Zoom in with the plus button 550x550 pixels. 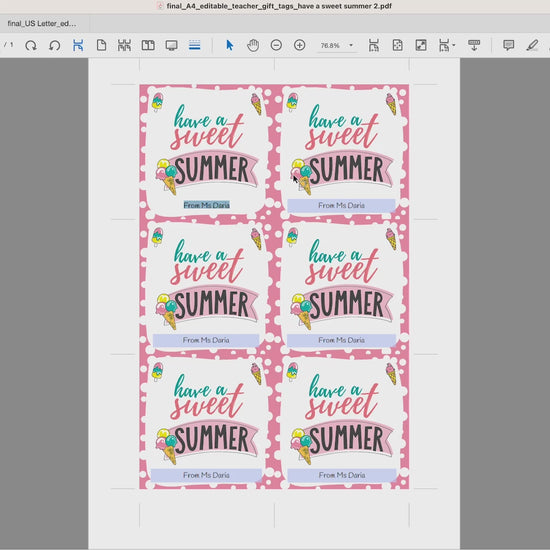point(300,45)
